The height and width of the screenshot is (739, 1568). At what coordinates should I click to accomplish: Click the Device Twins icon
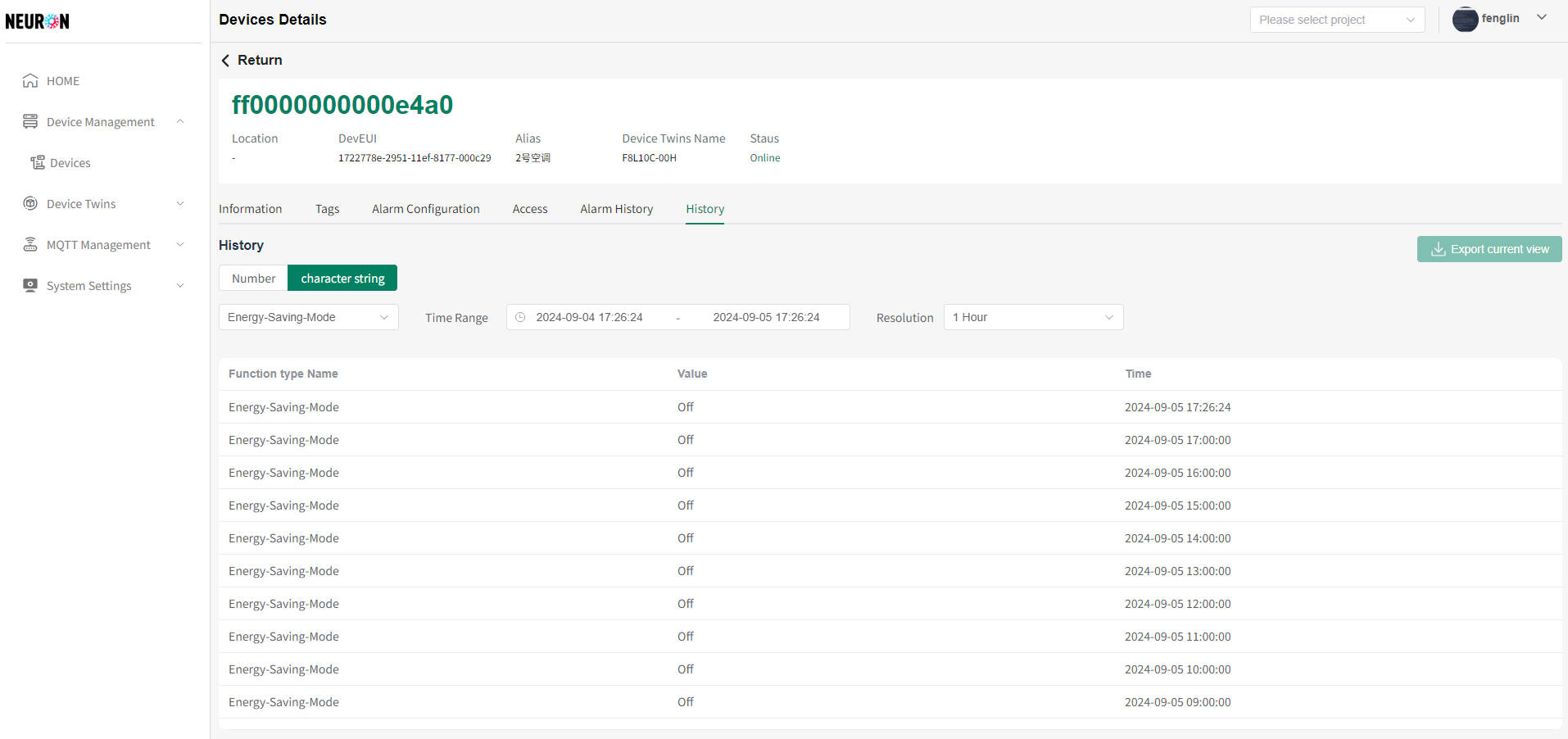[x=30, y=203]
